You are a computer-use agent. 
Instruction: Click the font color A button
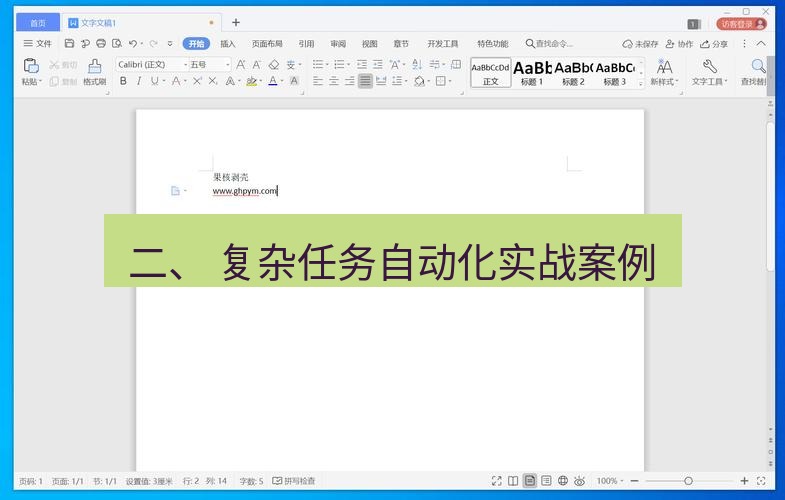point(273,81)
